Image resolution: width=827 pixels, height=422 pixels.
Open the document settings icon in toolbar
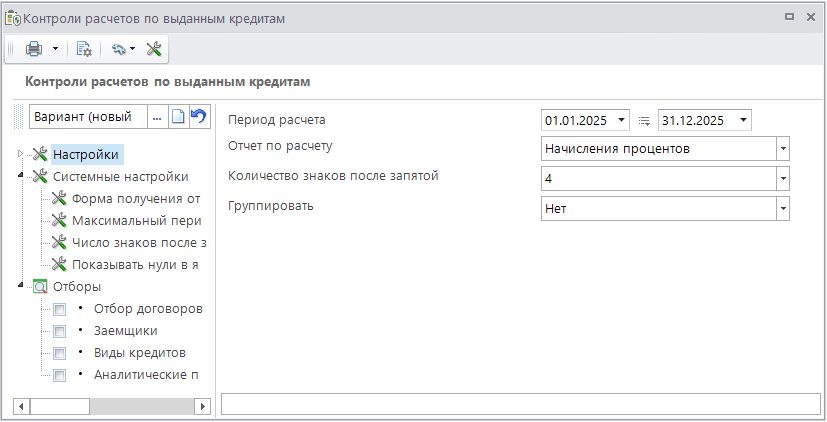point(84,48)
